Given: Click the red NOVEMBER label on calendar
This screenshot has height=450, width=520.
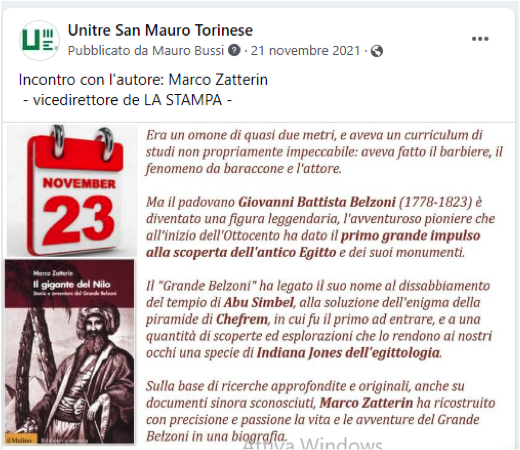Looking at the screenshot, I should [x=79, y=183].
